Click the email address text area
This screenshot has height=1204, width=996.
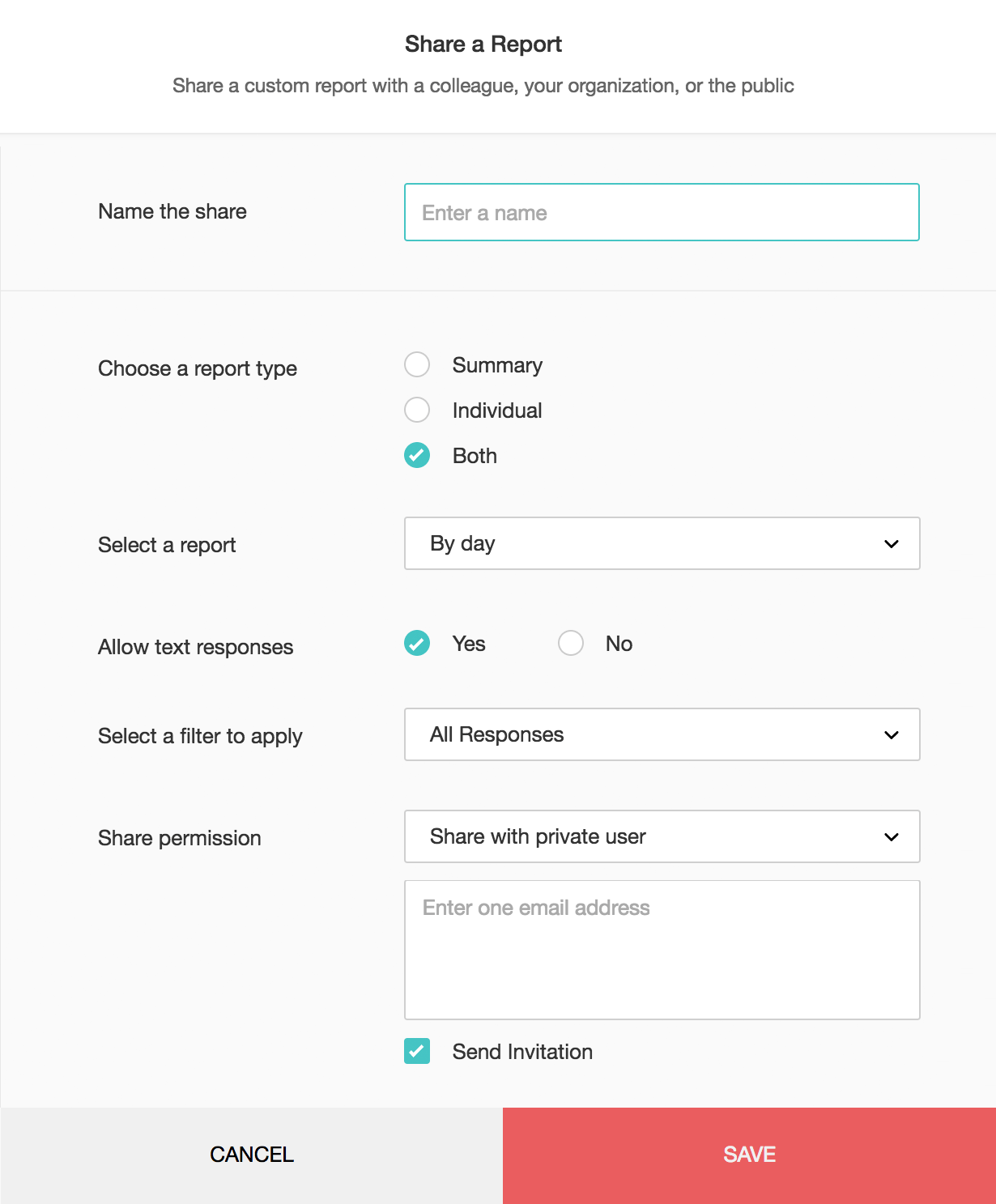[x=662, y=949]
